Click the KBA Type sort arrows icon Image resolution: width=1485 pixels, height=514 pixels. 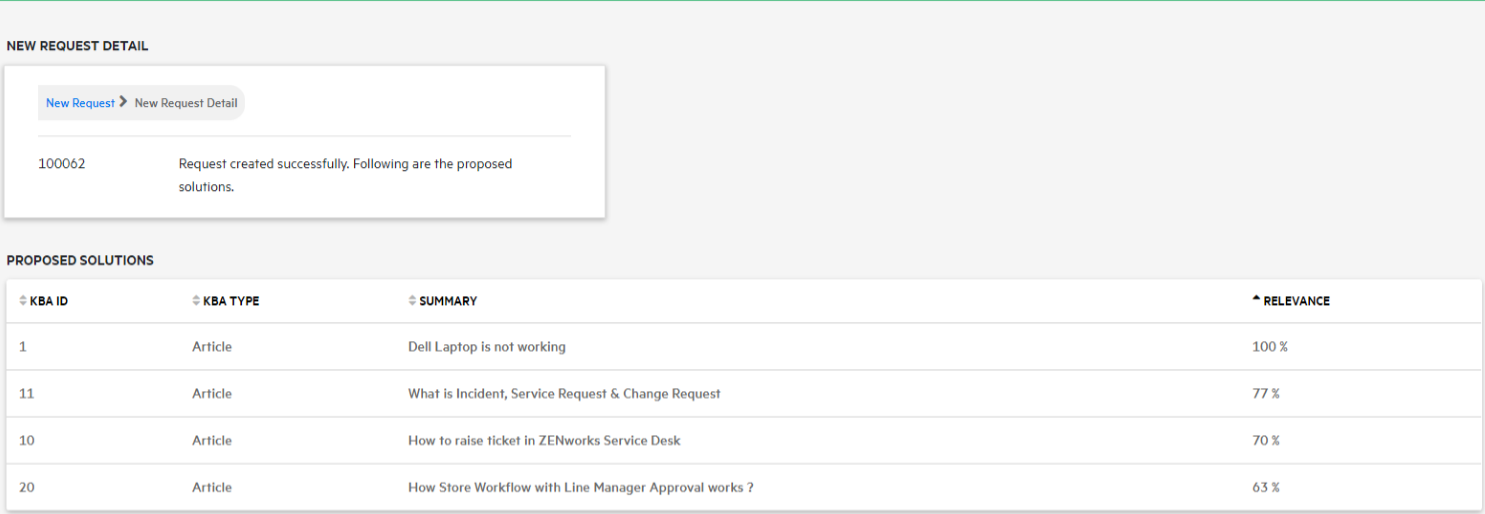tap(196, 301)
